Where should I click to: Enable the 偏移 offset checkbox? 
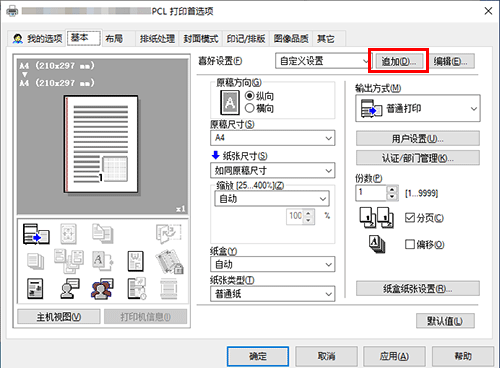[x=410, y=244]
